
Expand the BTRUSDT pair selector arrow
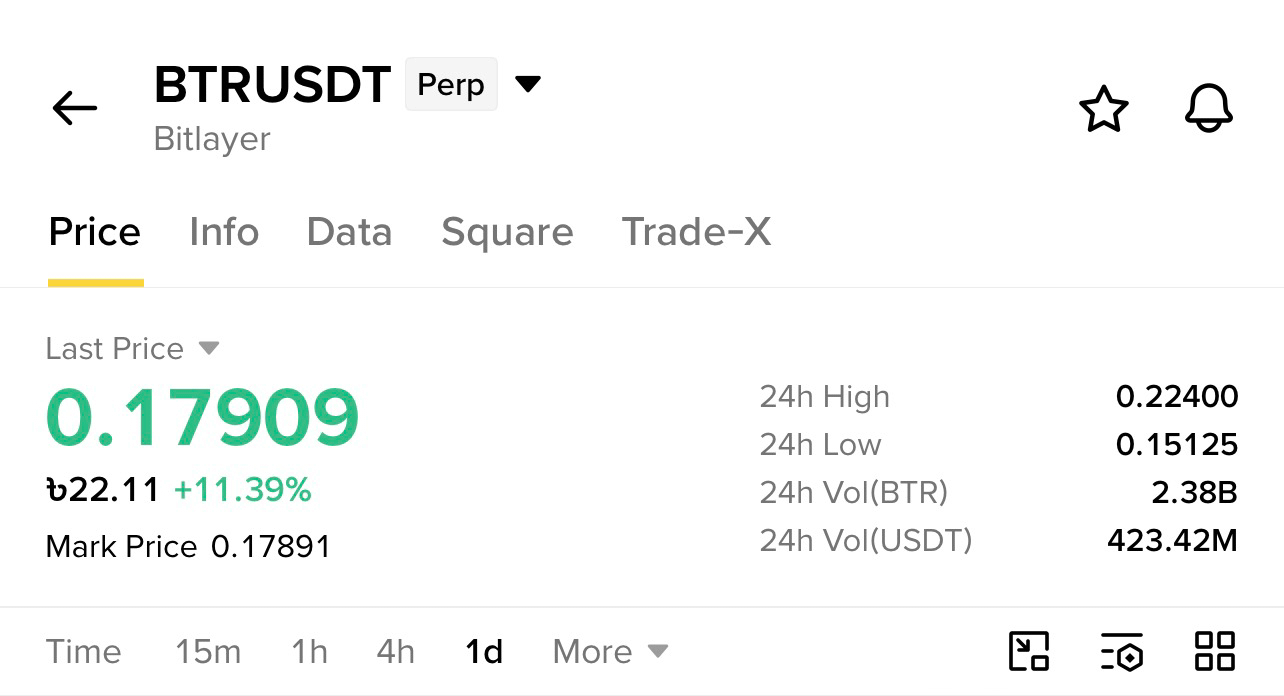(x=528, y=83)
